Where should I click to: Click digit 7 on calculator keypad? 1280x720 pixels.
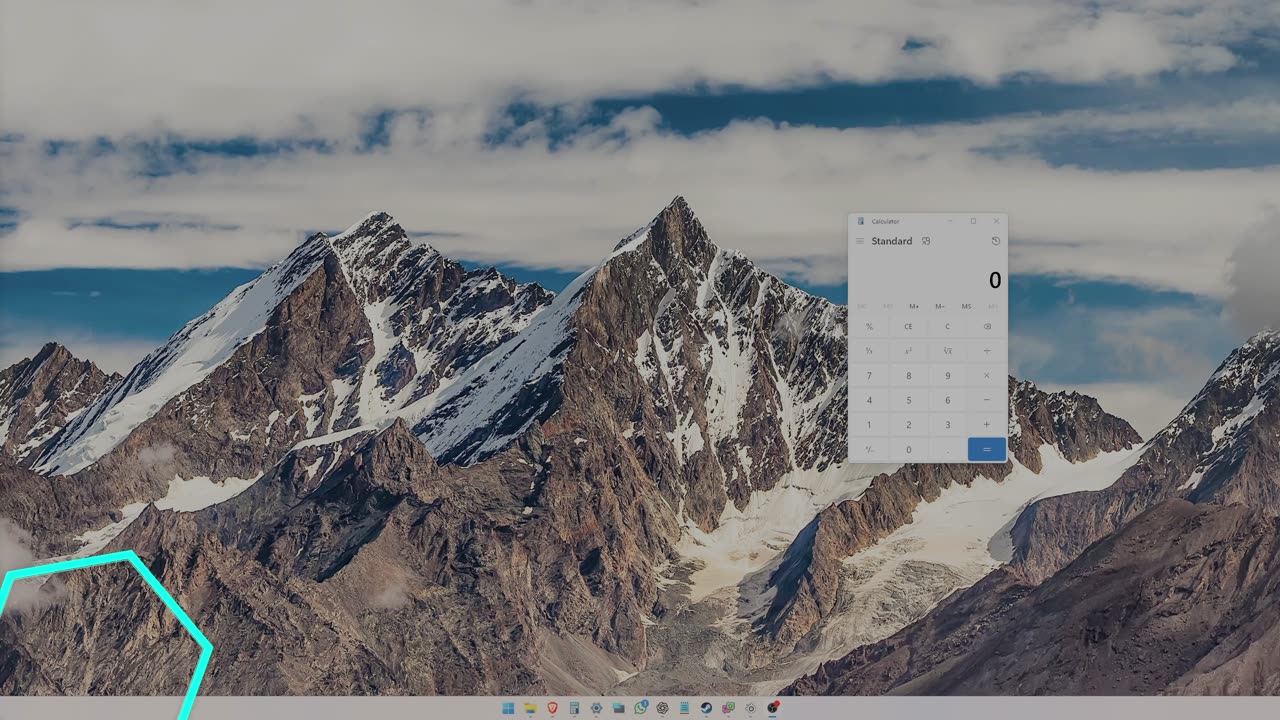[x=869, y=375]
